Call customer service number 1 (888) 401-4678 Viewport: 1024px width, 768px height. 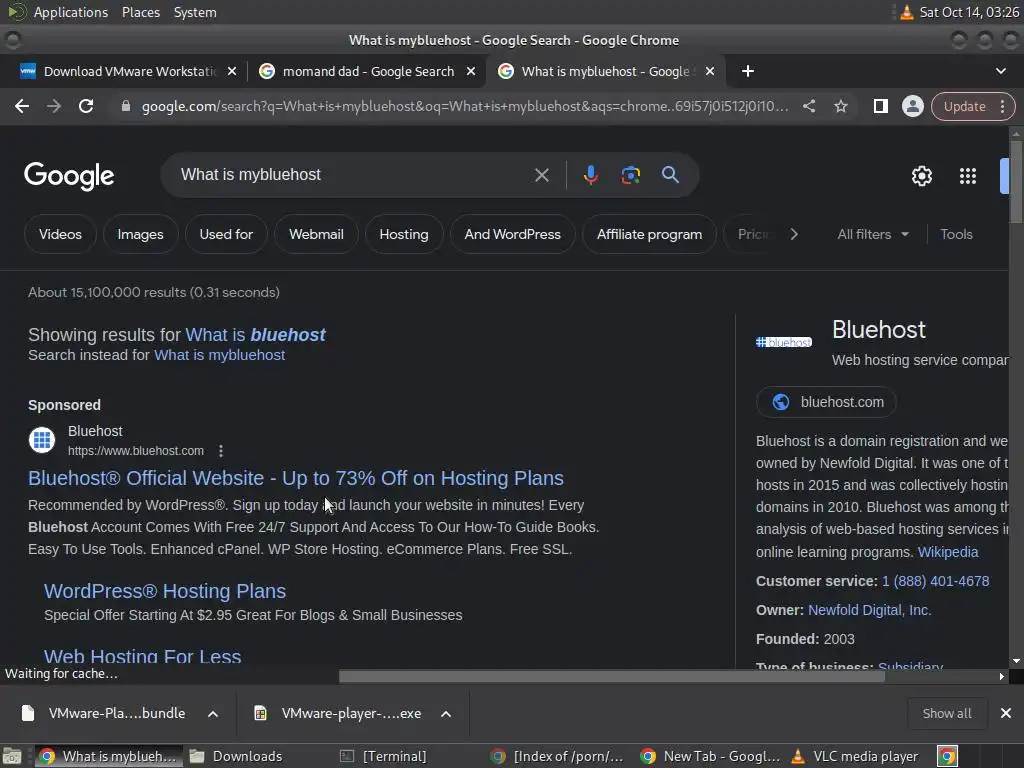coord(935,581)
